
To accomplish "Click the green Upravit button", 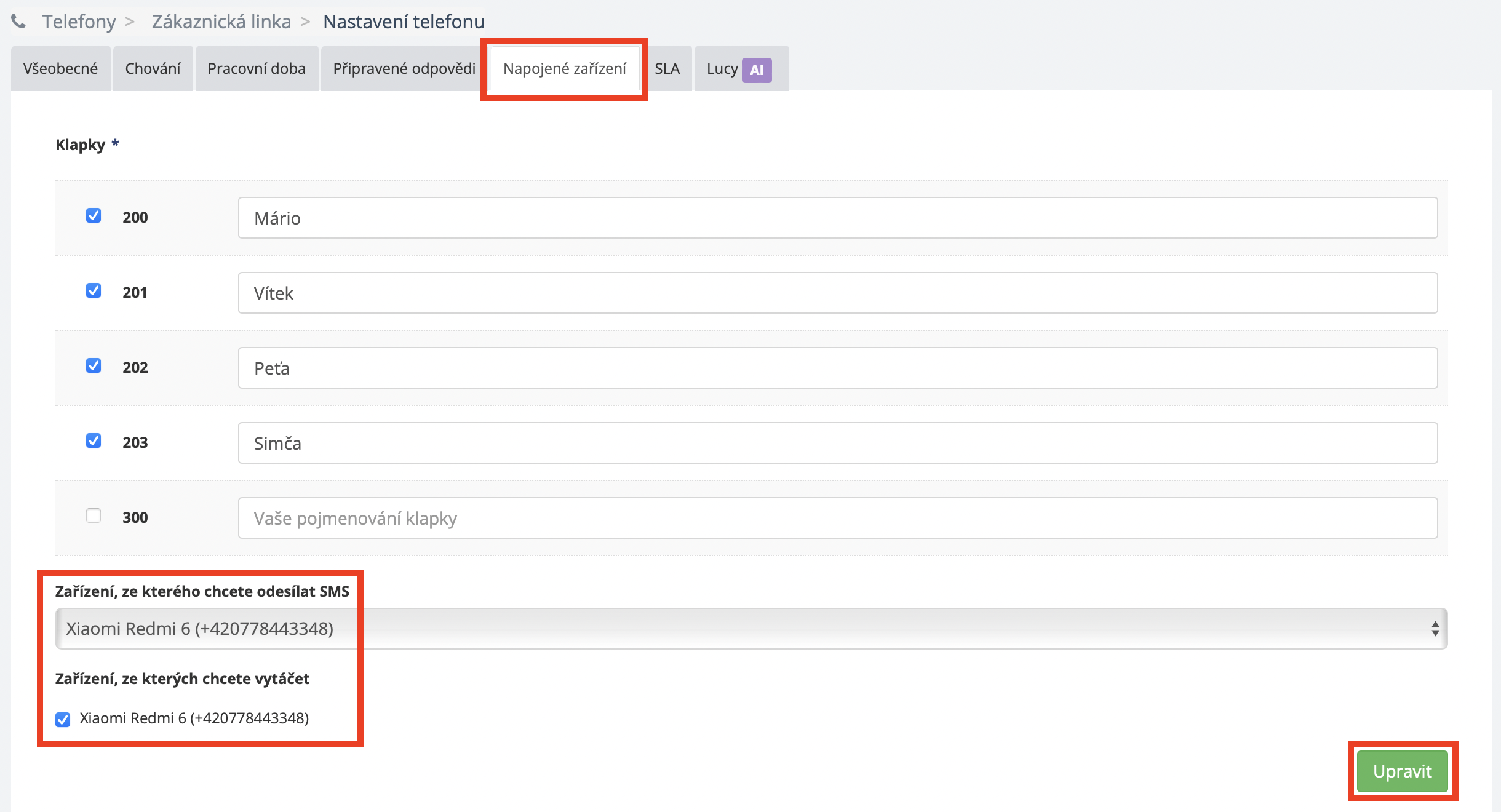I will point(1402,771).
